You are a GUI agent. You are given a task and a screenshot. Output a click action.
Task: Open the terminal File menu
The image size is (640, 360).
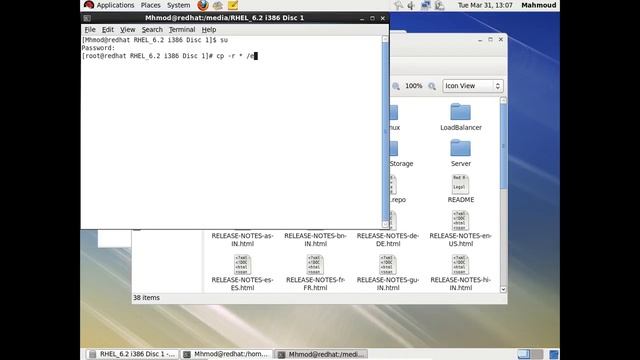(90, 29)
